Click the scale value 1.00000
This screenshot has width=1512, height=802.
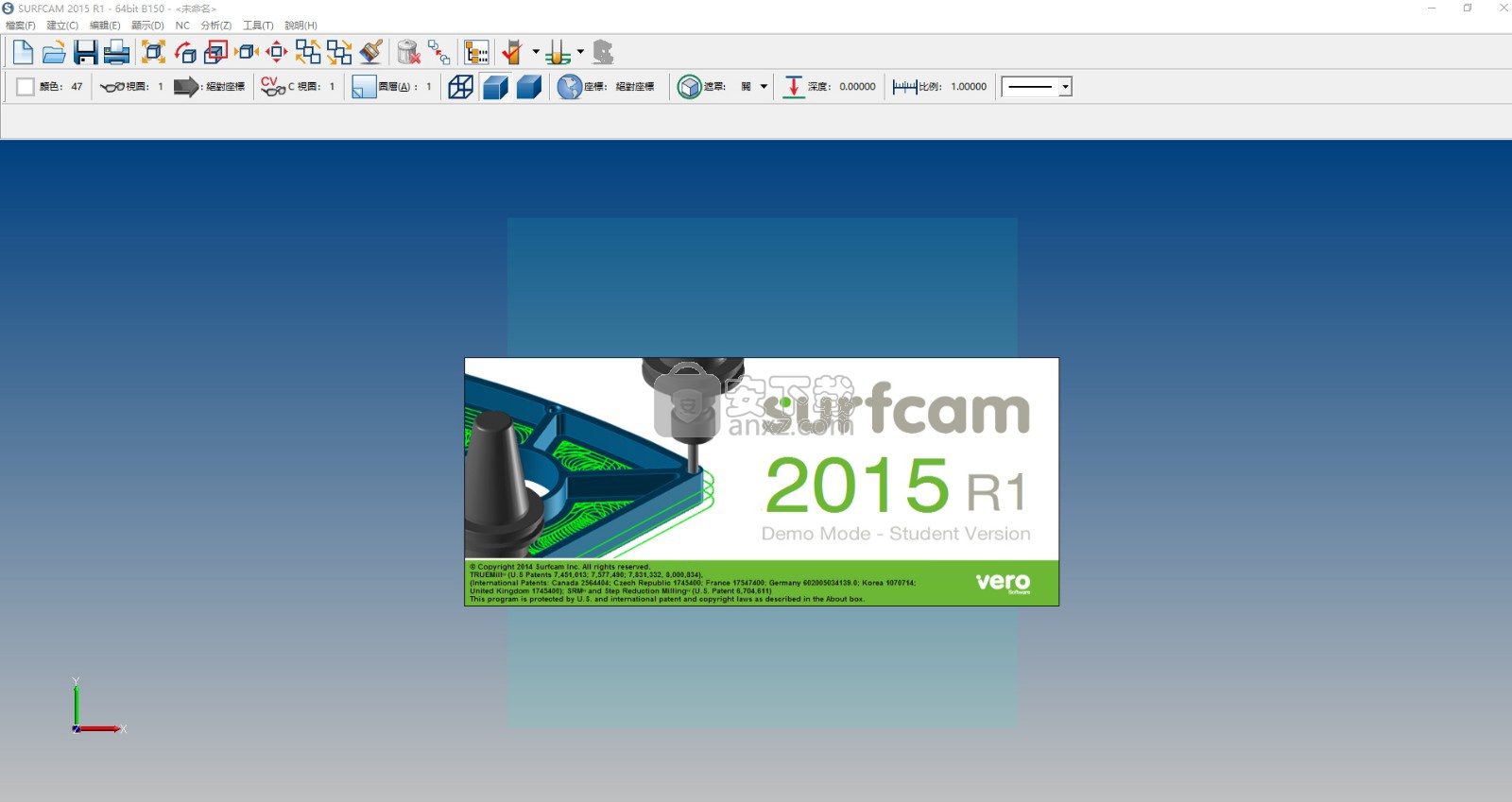[969, 87]
